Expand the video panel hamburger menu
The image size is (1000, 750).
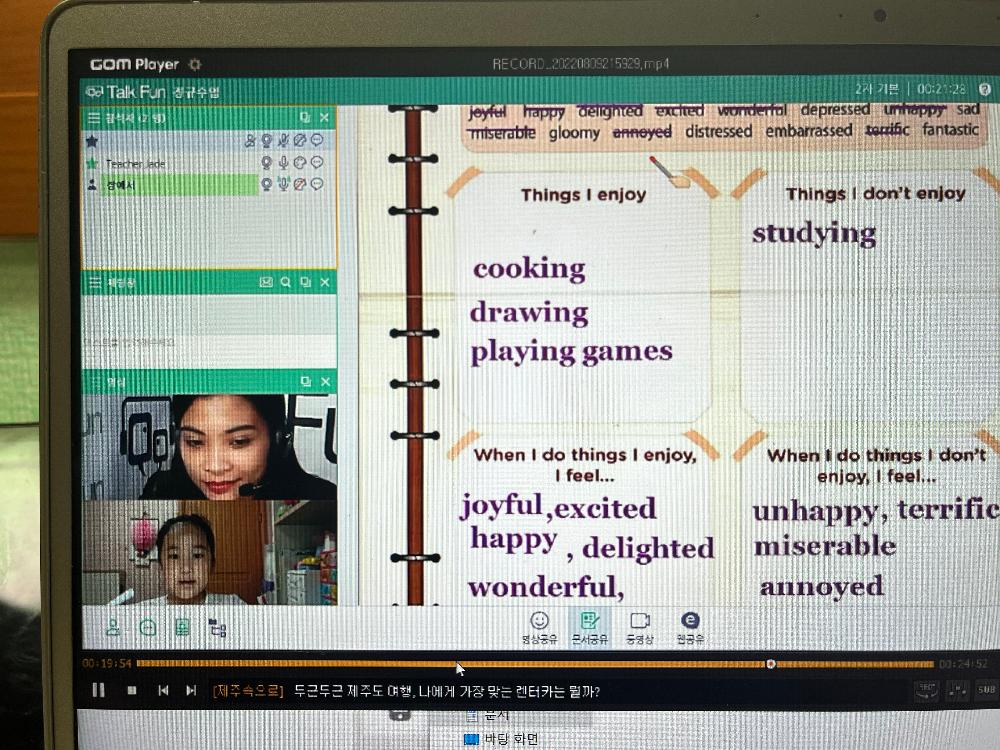click(94, 382)
